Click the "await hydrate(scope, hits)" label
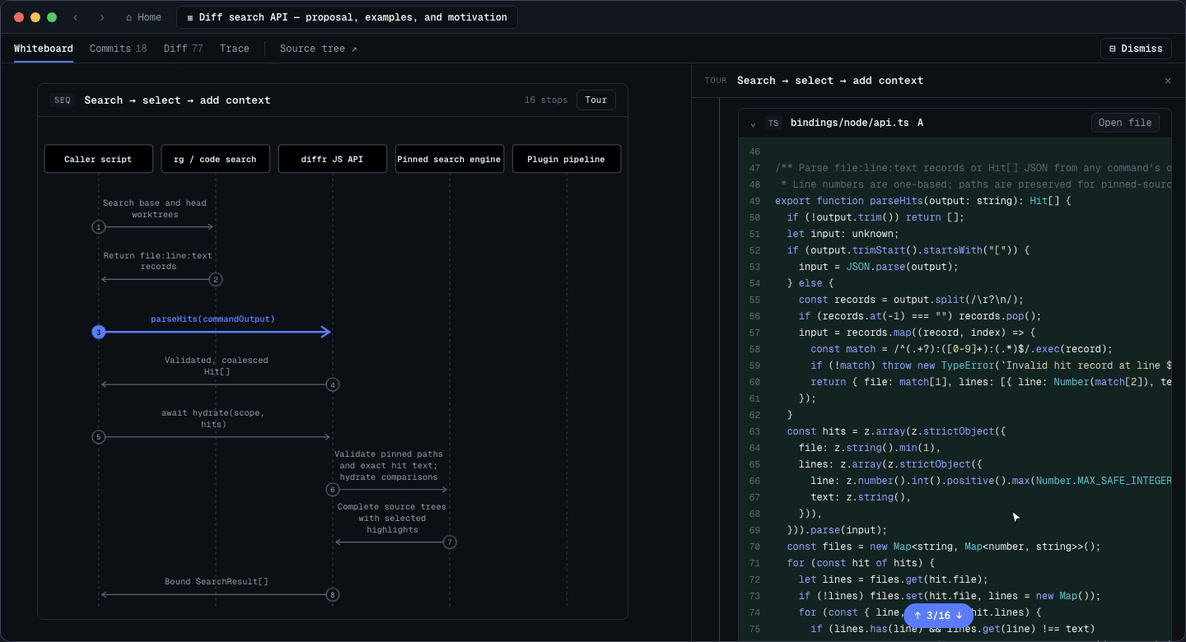 tap(213, 418)
